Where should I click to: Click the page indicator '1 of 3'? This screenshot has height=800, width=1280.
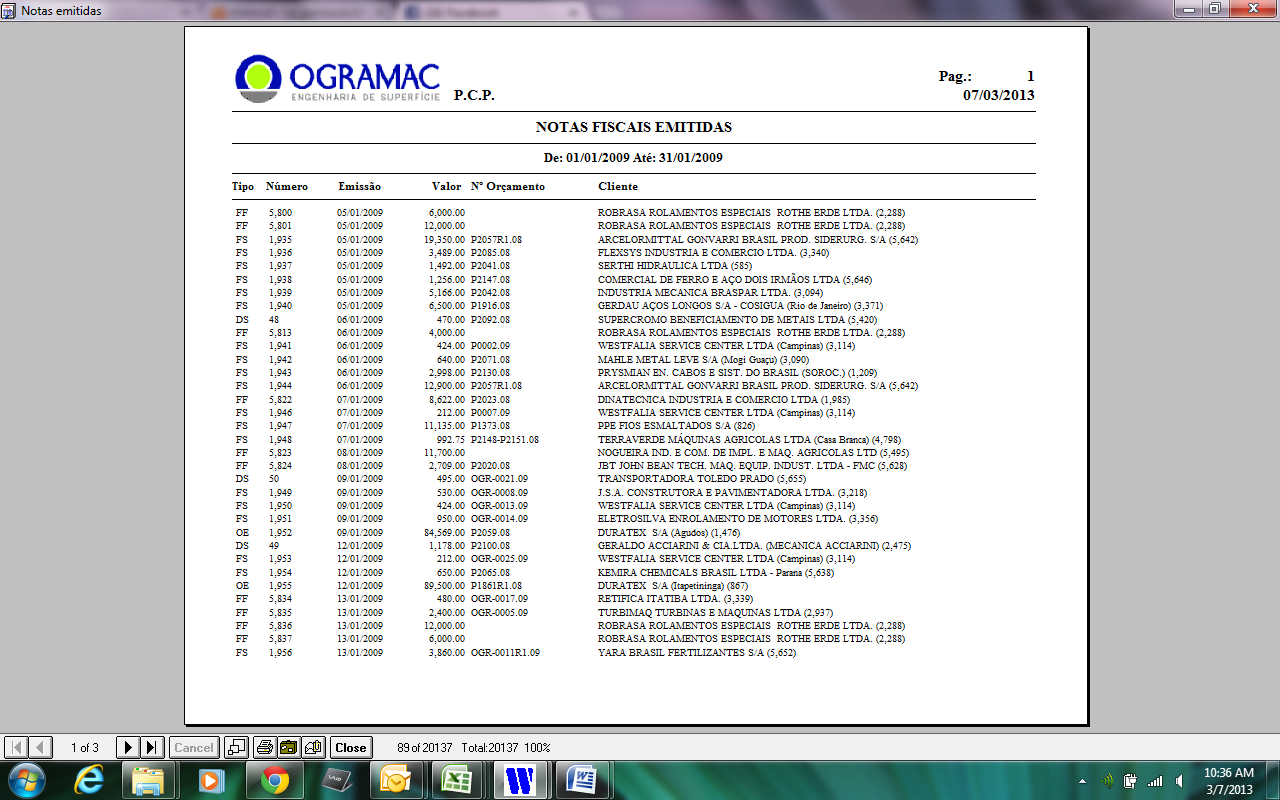tap(85, 748)
